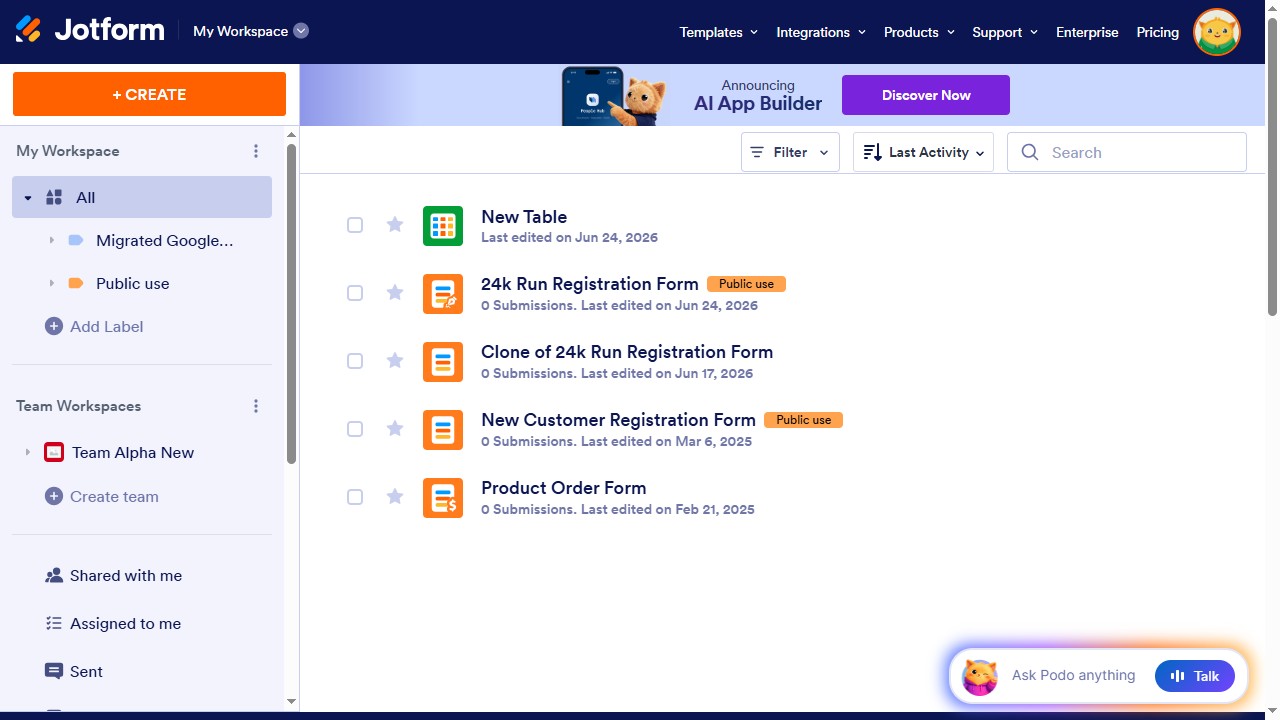Click the Add Label plus icon
Viewport: 1280px width, 720px height.
pyautogui.click(x=54, y=326)
